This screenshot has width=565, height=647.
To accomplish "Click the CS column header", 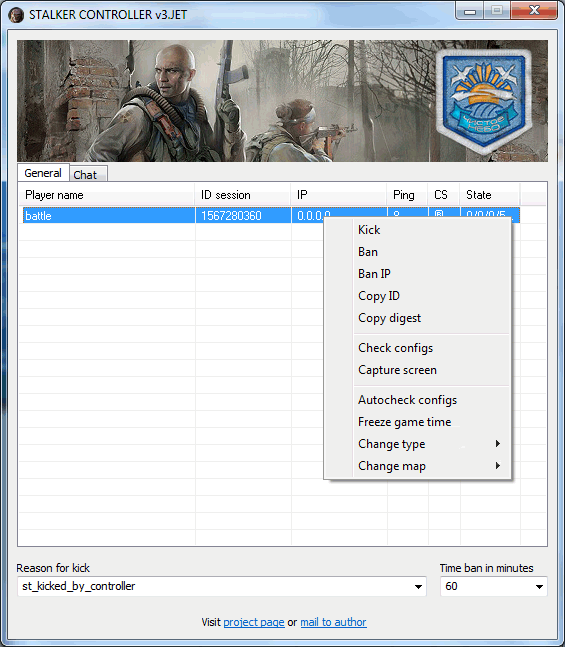I will 444,195.
